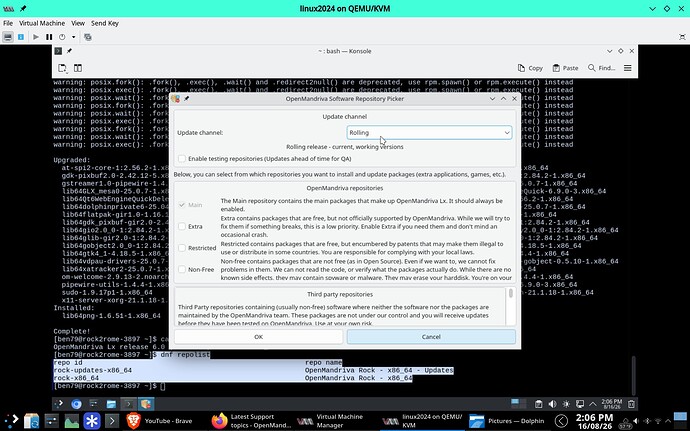The image size is (690, 431).
Task: Open the shutdown options dropdown arrow
Action: 73,37
